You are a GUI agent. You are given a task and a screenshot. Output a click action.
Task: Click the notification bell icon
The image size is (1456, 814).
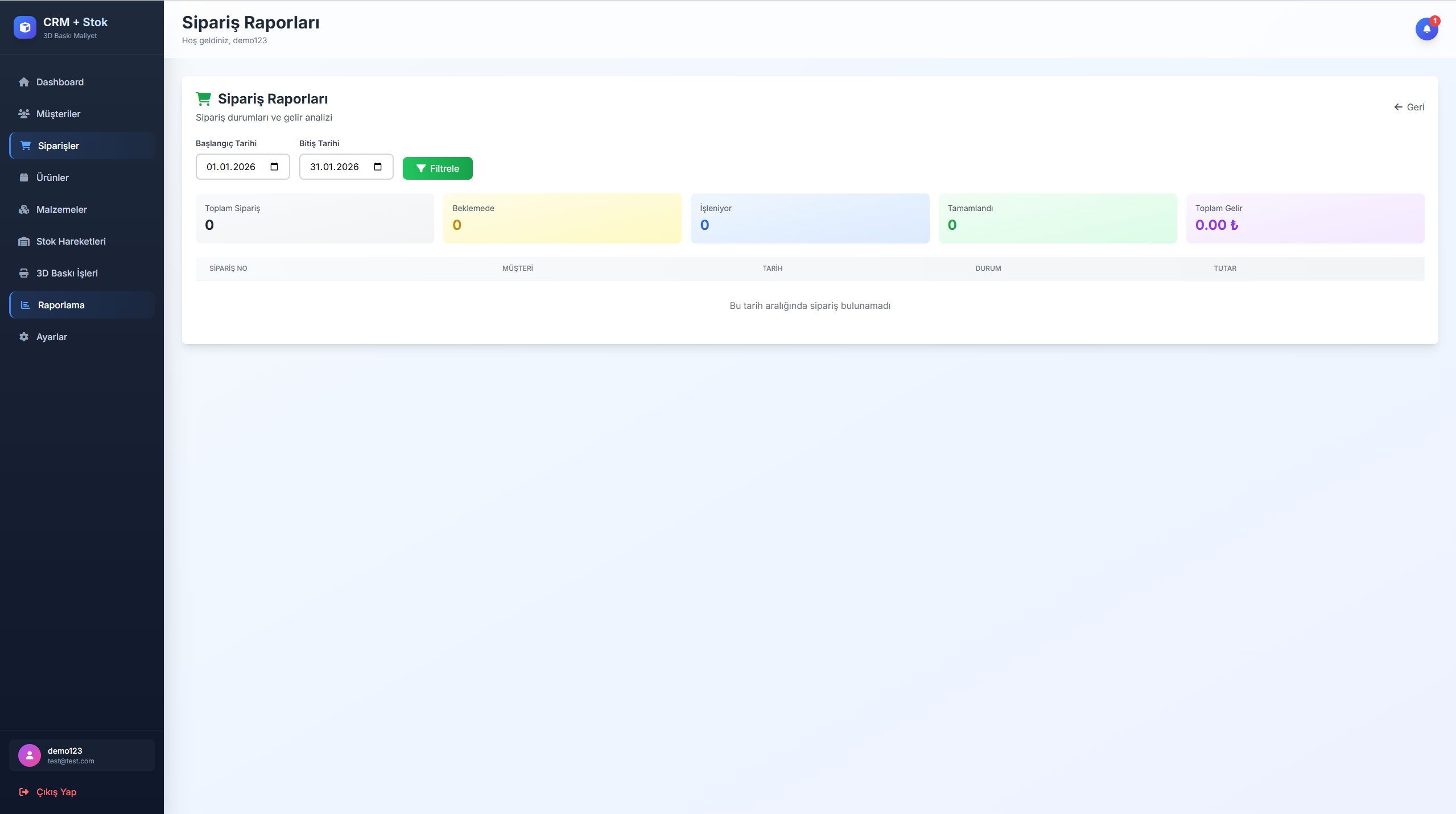coord(1426,29)
